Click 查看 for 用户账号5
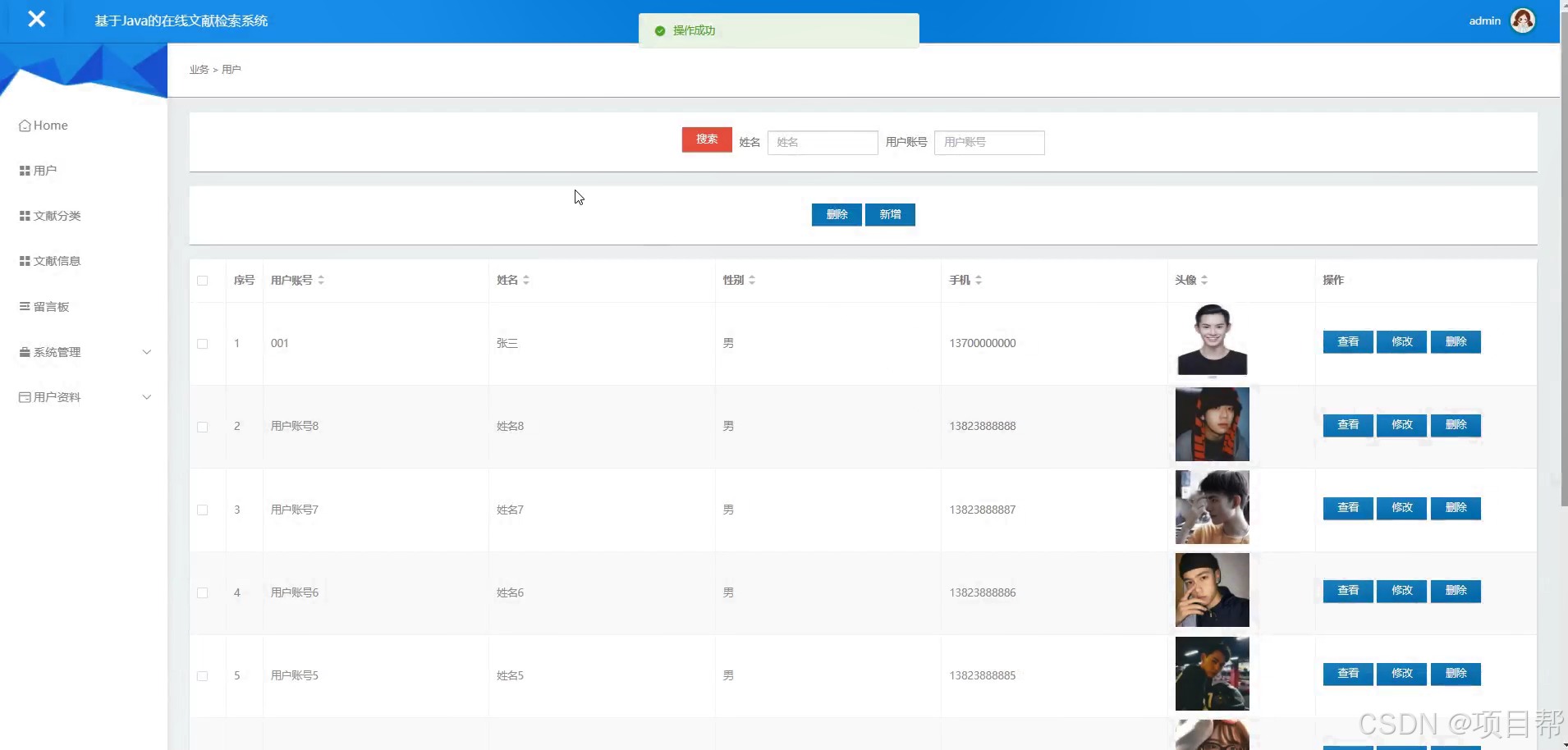 click(1348, 674)
